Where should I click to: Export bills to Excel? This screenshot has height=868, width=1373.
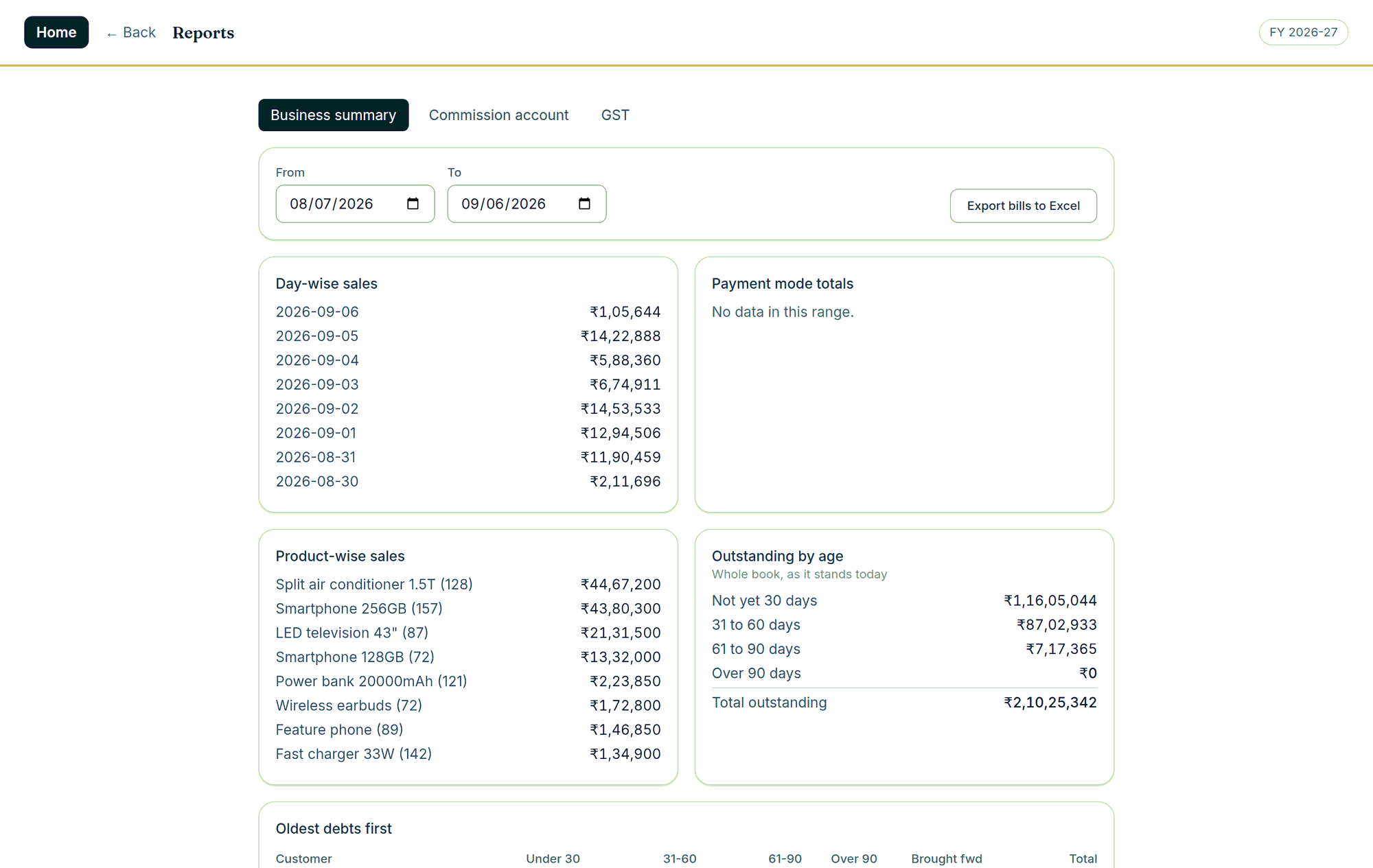(x=1024, y=206)
